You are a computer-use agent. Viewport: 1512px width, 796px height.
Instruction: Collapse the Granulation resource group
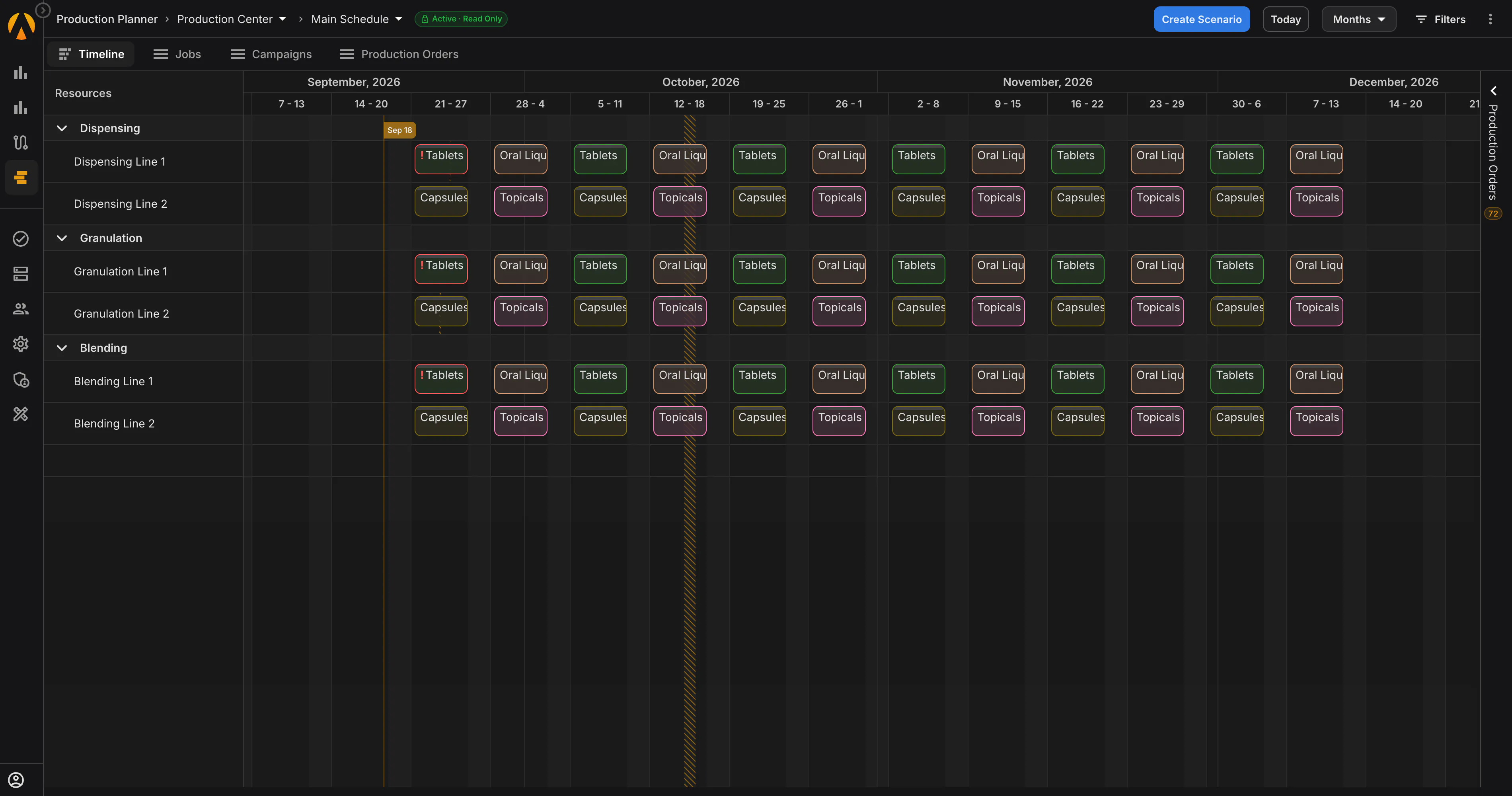pos(62,238)
